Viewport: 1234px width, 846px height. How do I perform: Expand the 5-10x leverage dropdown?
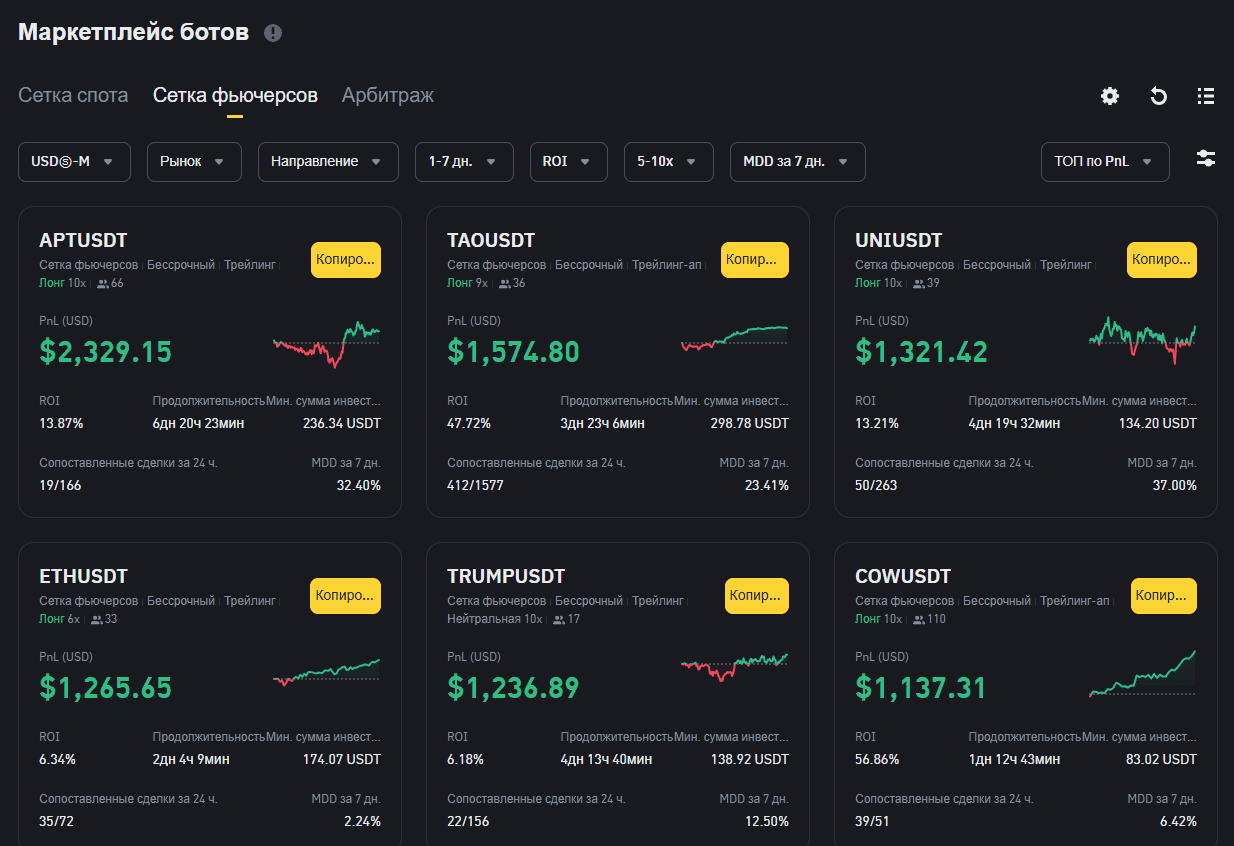(669, 162)
